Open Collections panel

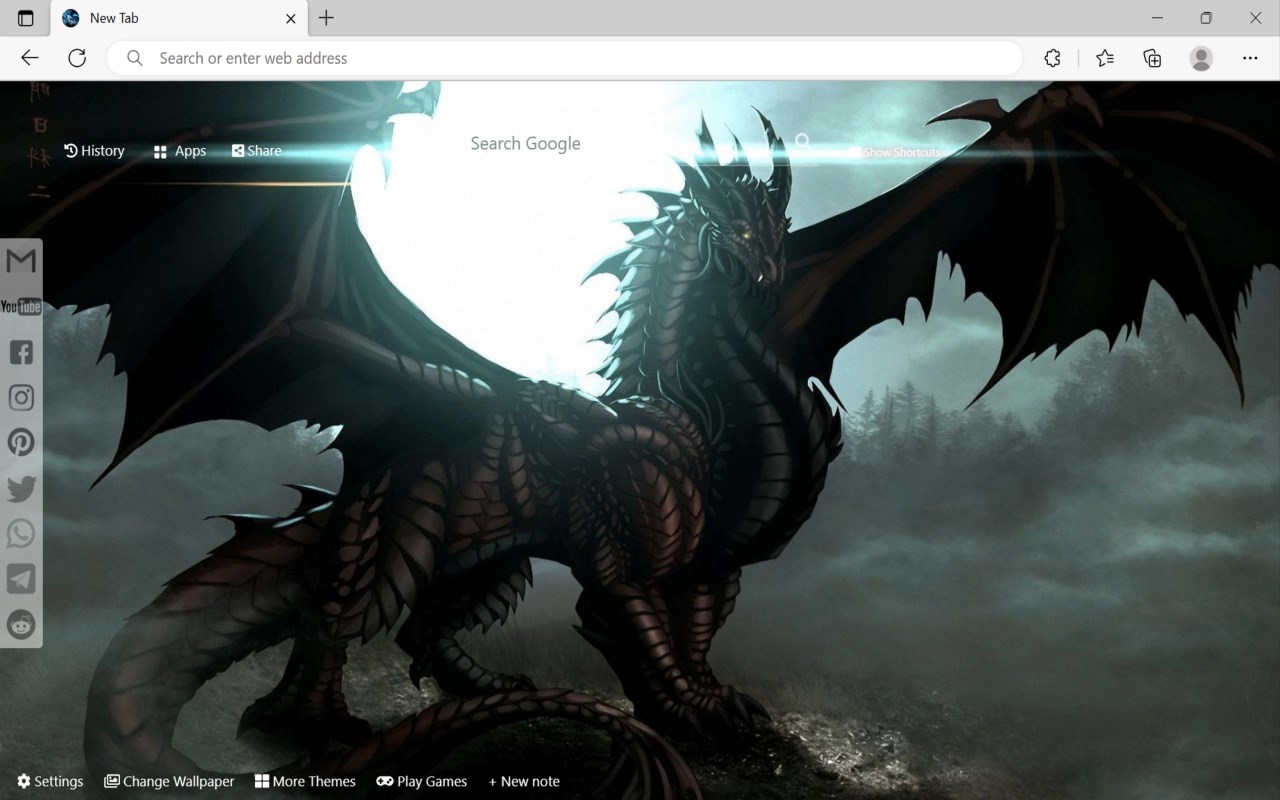click(x=1152, y=58)
